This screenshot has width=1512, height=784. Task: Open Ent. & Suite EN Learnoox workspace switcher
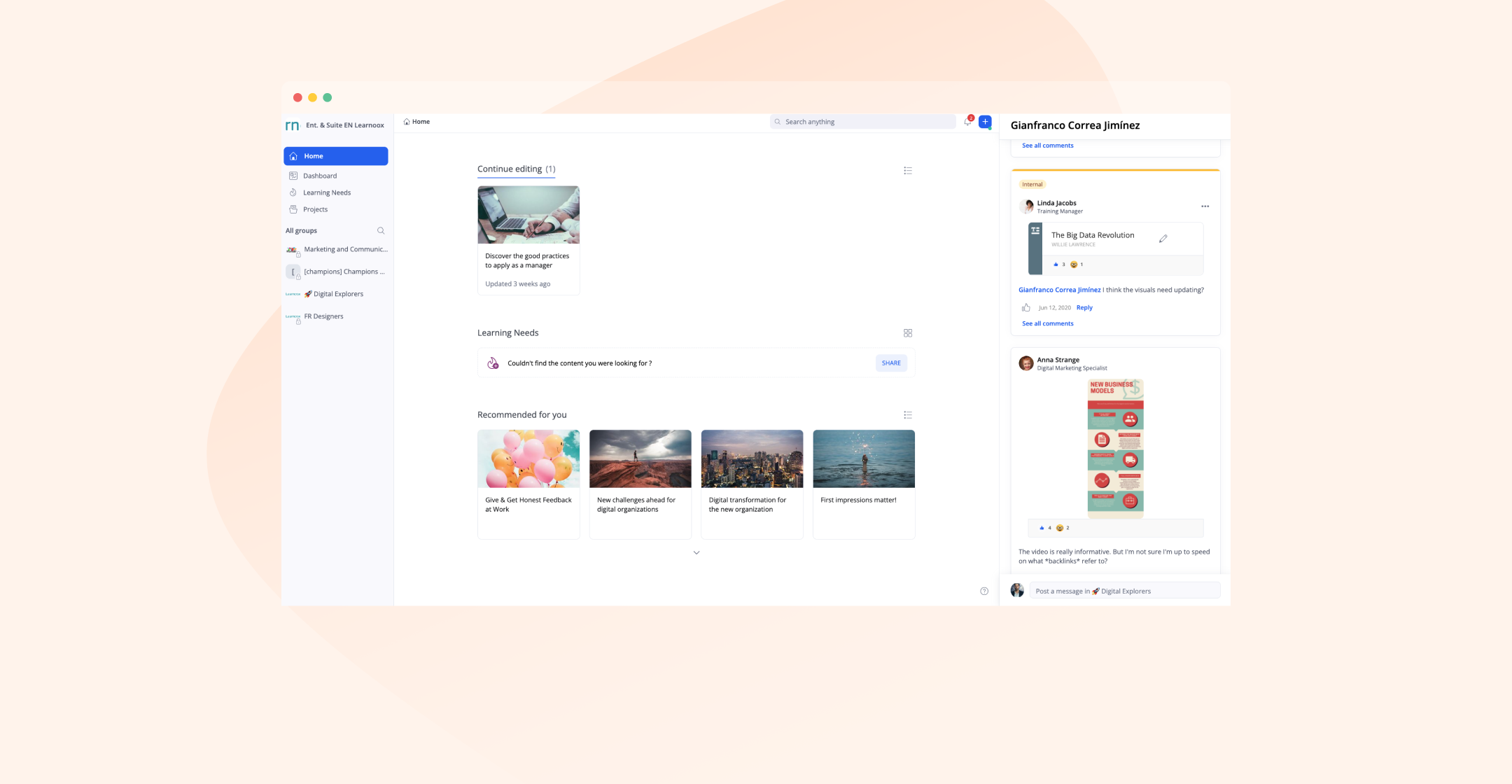(344, 125)
